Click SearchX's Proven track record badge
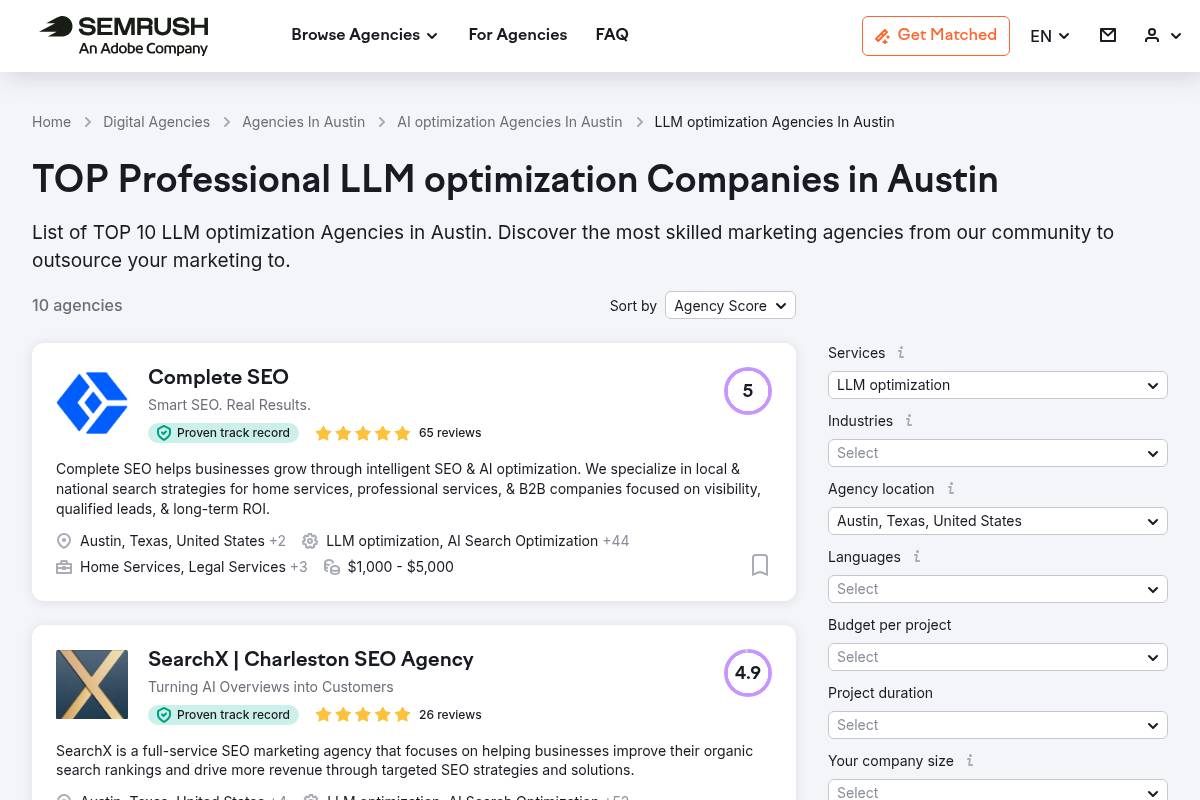Viewport: 1200px width, 800px height. pyautogui.click(x=223, y=715)
